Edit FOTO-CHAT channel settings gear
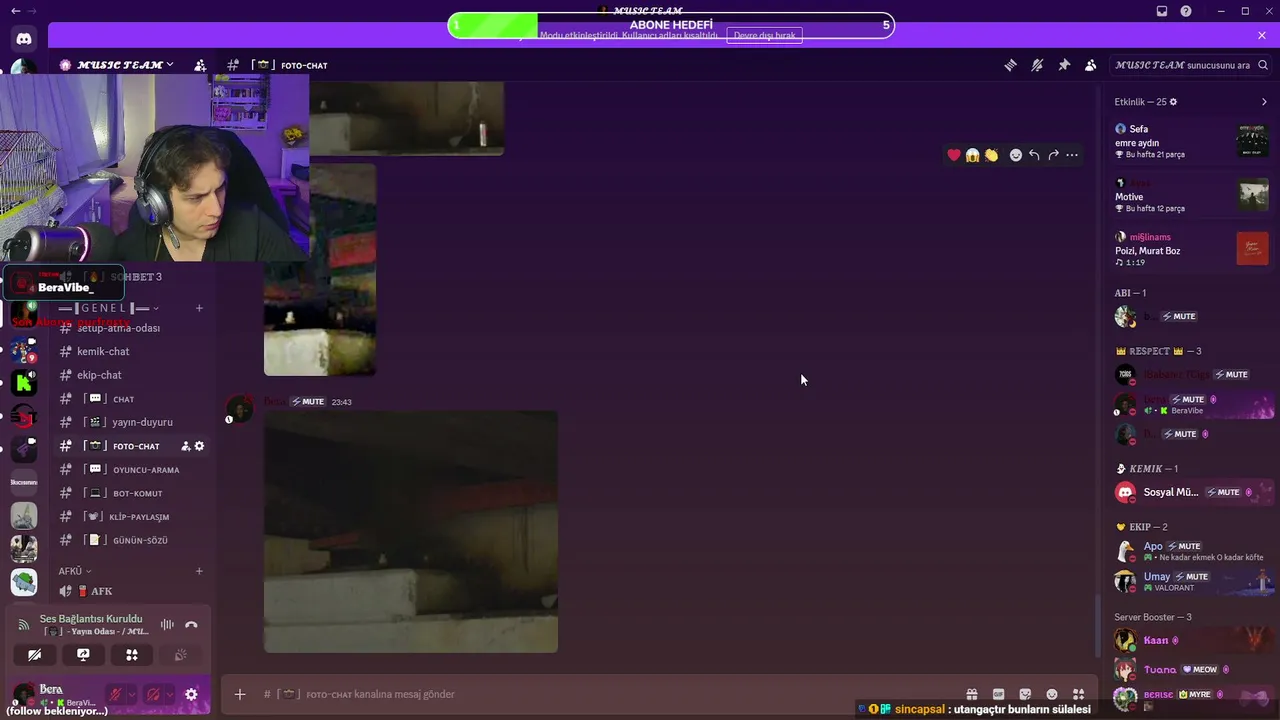Viewport: 1280px width, 720px height. [199, 446]
